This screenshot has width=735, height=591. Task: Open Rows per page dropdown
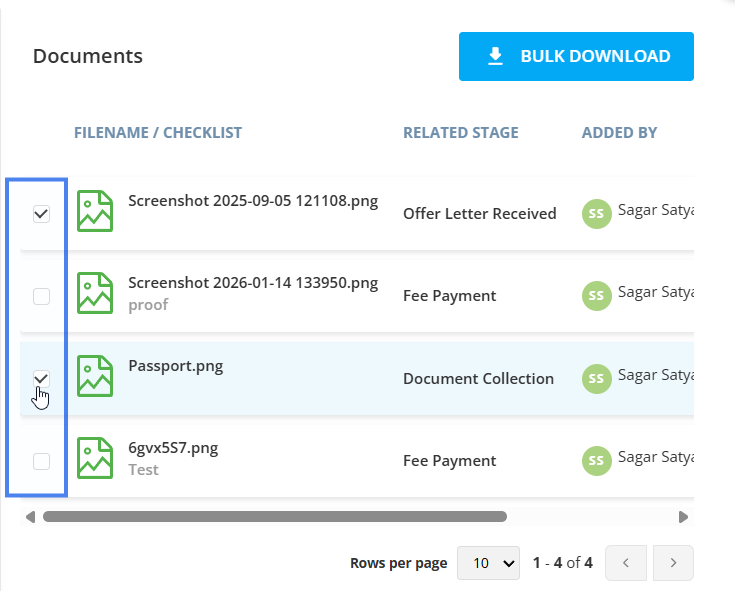pos(488,563)
